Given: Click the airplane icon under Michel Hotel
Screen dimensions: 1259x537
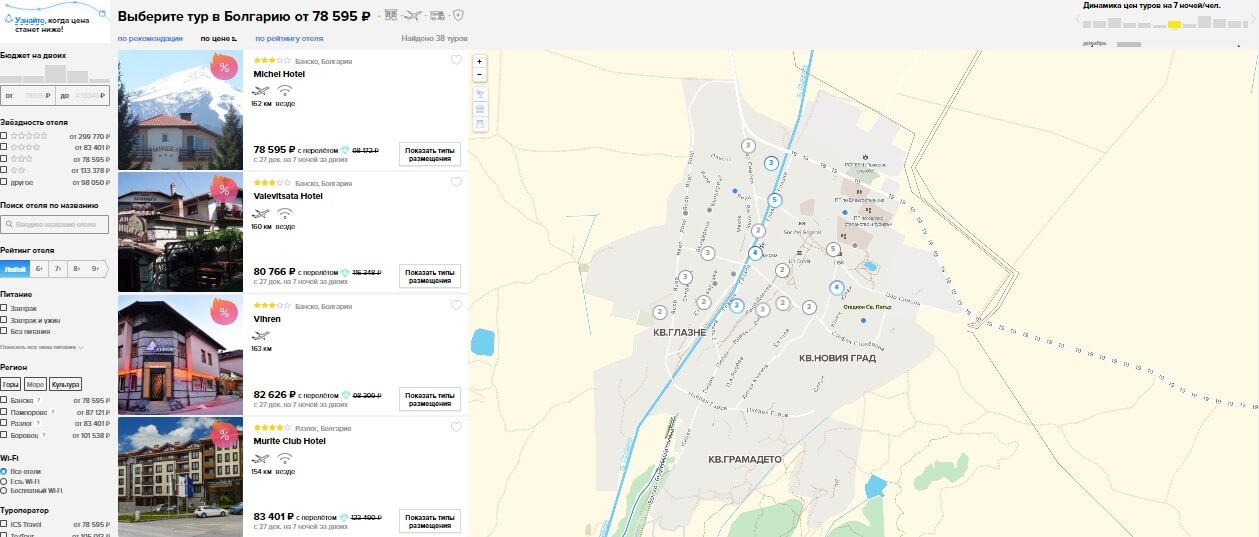Looking at the screenshot, I should click(x=261, y=91).
